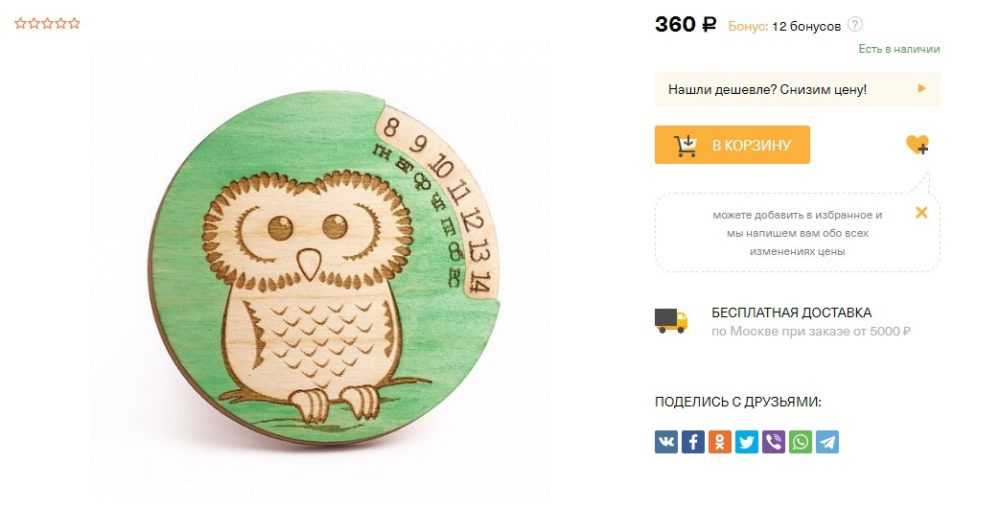1000x509 pixels.
Task: Open the owl calendar product image
Action: tap(324, 268)
